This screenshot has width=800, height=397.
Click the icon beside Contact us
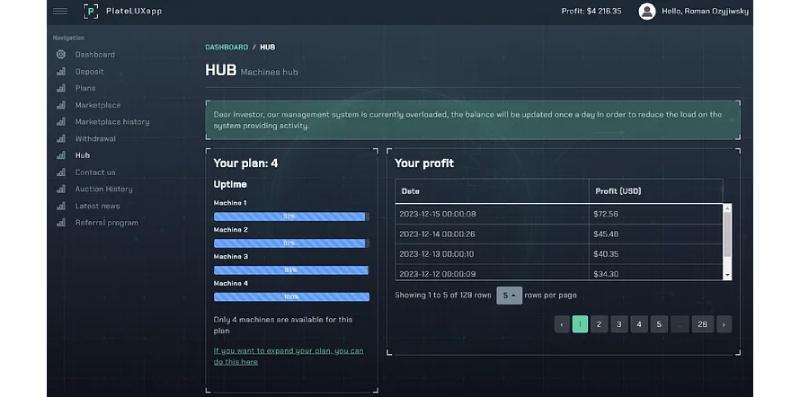(x=61, y=172)
